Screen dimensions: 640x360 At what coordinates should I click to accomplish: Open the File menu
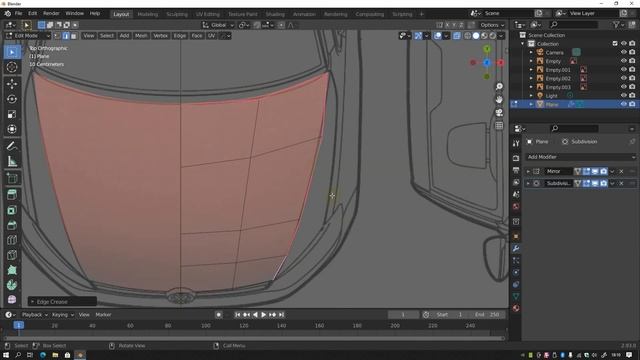pos(18,13)
